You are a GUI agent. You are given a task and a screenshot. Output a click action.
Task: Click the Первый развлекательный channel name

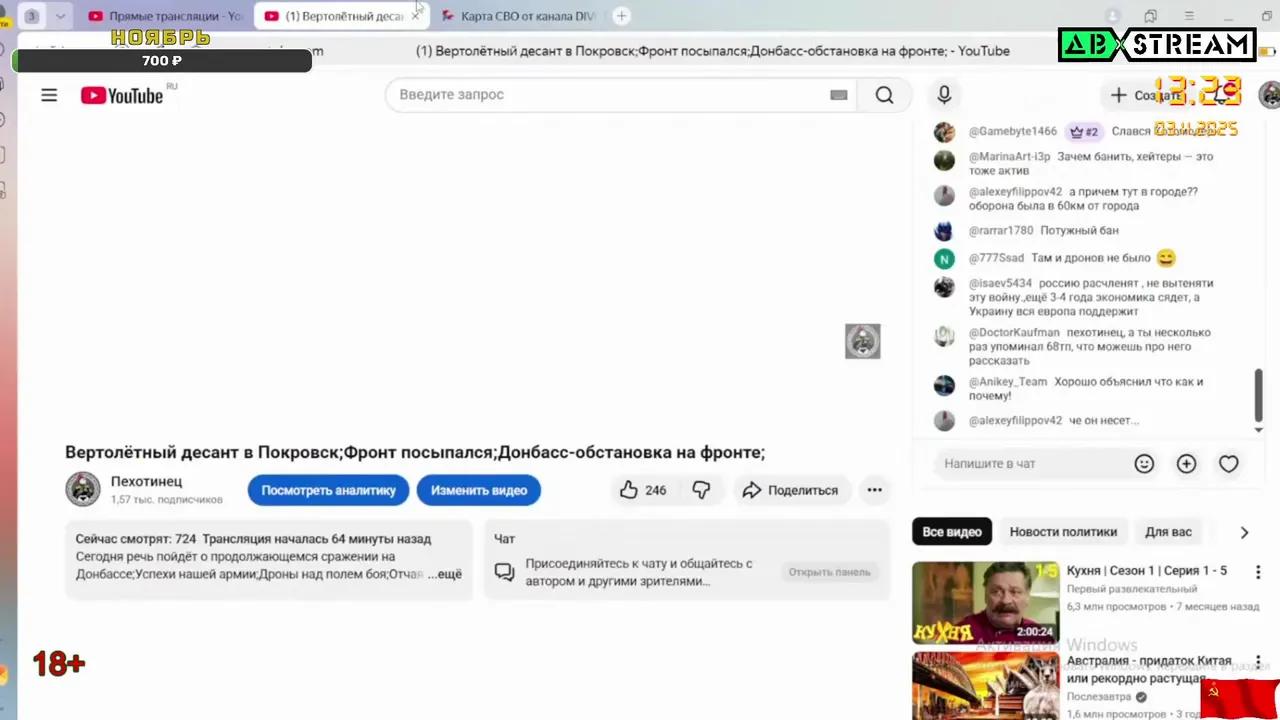(1132, 589)
